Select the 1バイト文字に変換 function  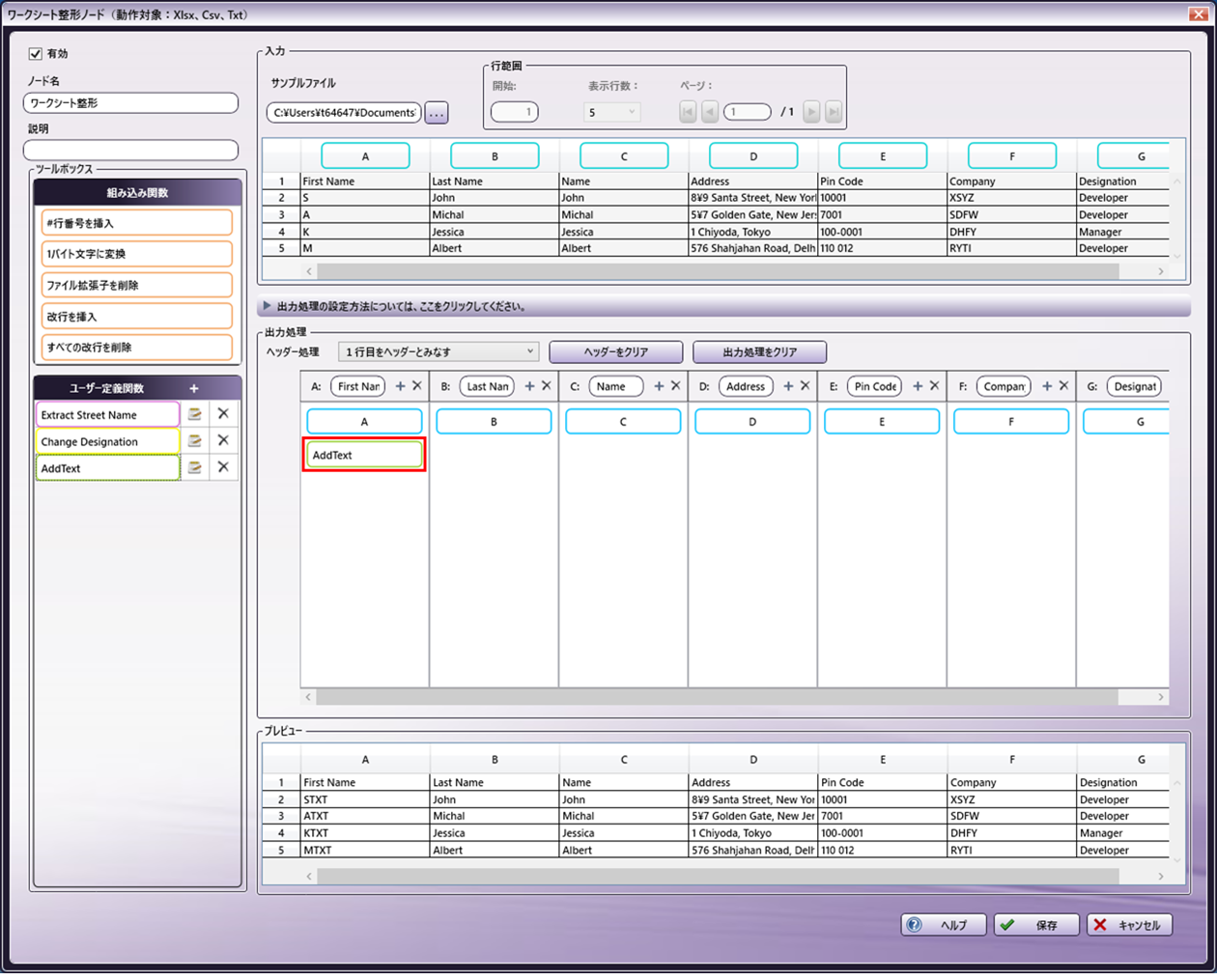(x=136, y=254)
